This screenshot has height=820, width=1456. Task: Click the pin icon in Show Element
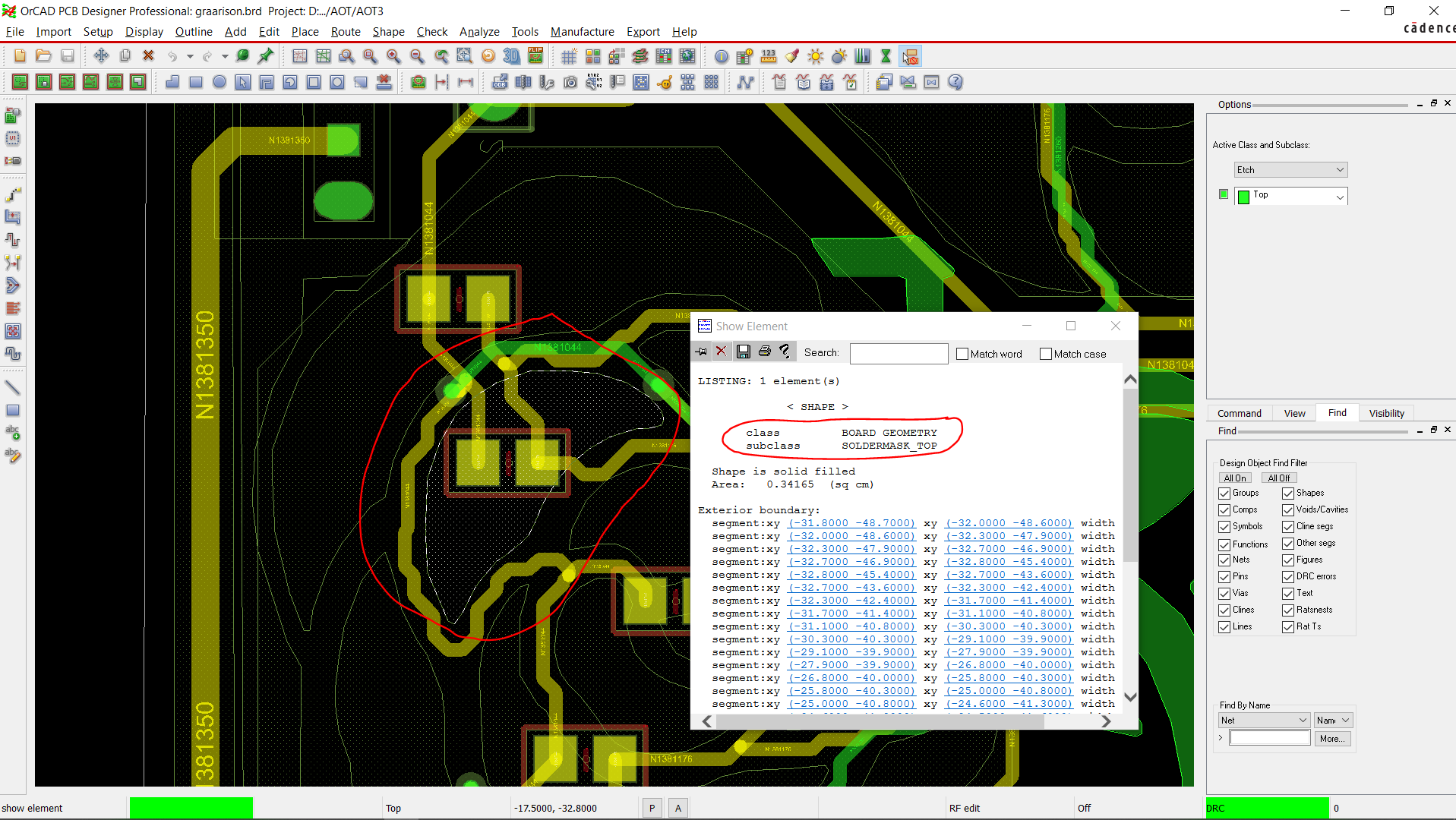[x=701, y=352]
